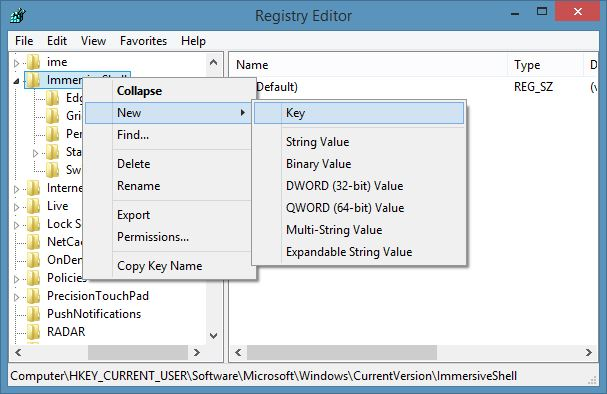Screen dimensions: 607x394
Task: Open the Help menu
Action: (x=193, y=41)
